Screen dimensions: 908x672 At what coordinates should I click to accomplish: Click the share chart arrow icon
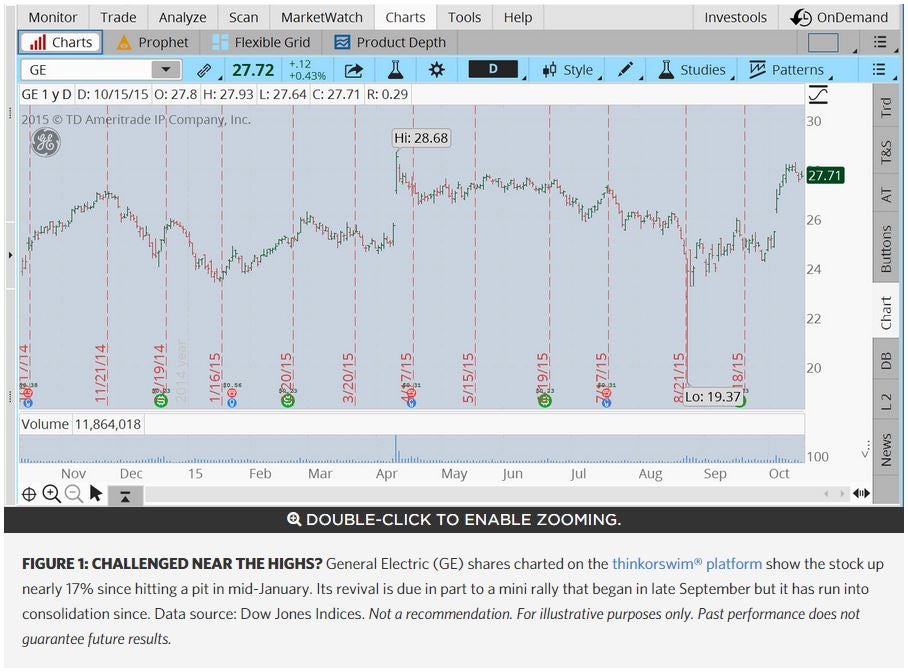[x=353, y=70]
